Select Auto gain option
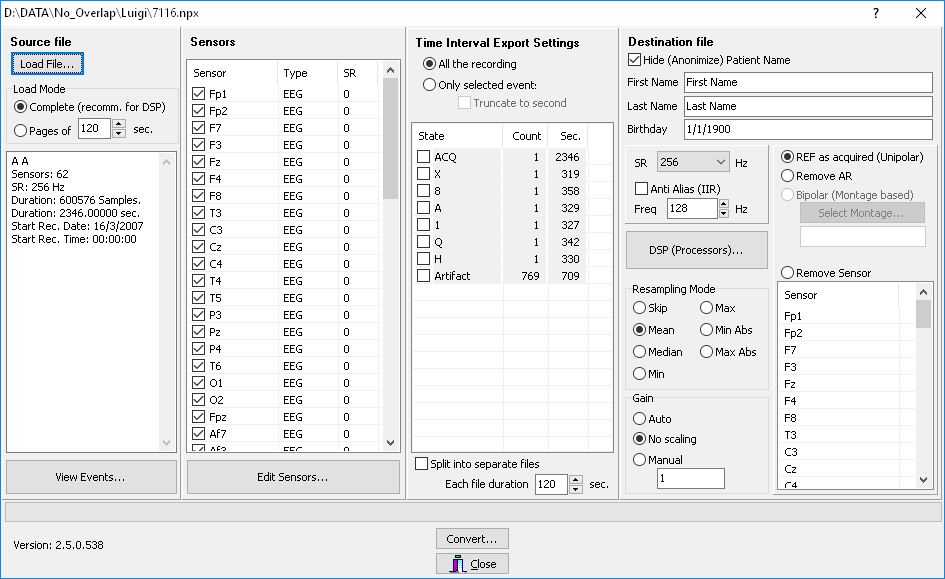Image resolution: width=945 pixels, height=579 pixels. pyautogui.click(x=640, y=419)
